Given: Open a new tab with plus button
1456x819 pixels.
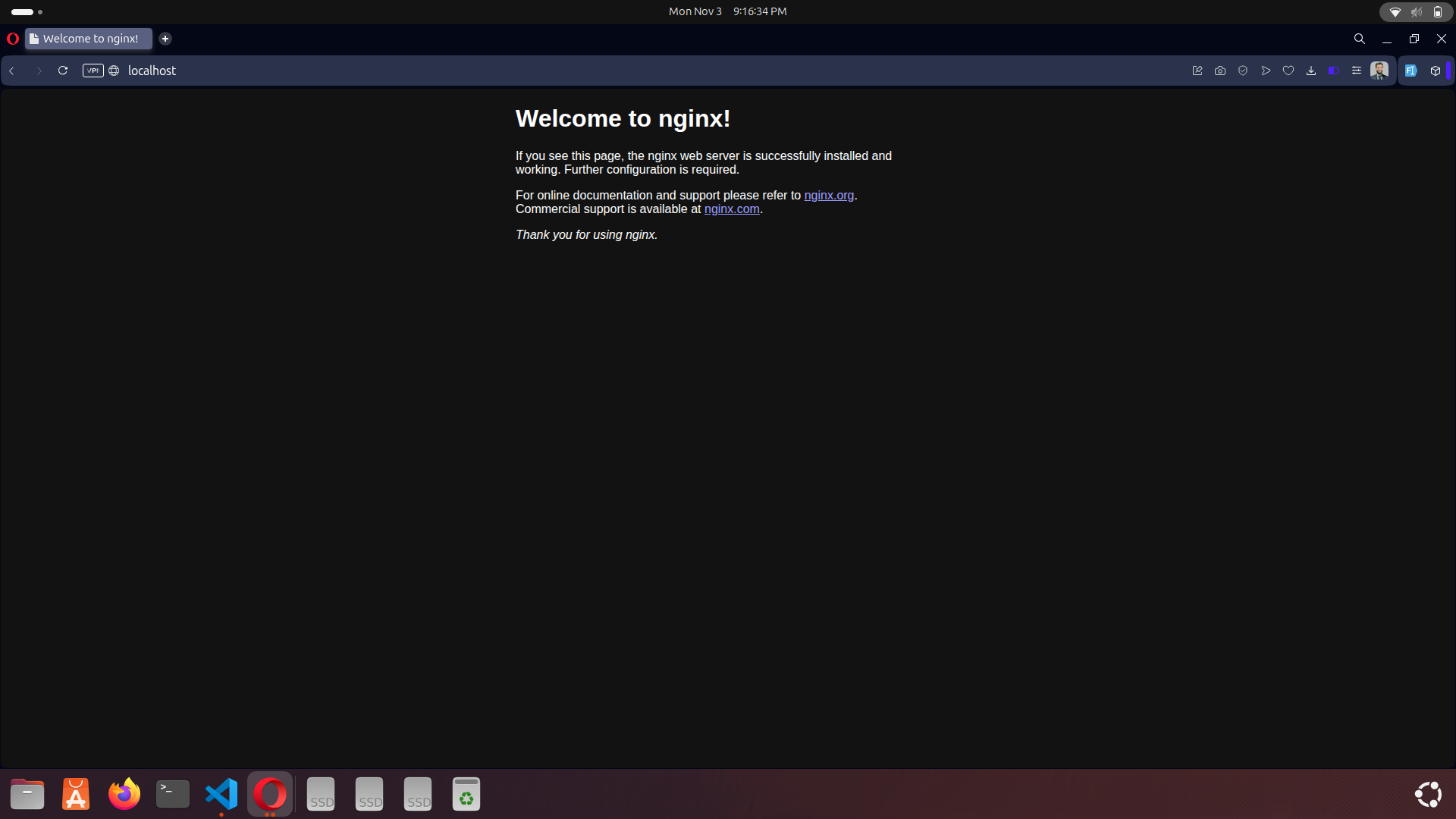Looking at the screenshot, I should (165, 39).
